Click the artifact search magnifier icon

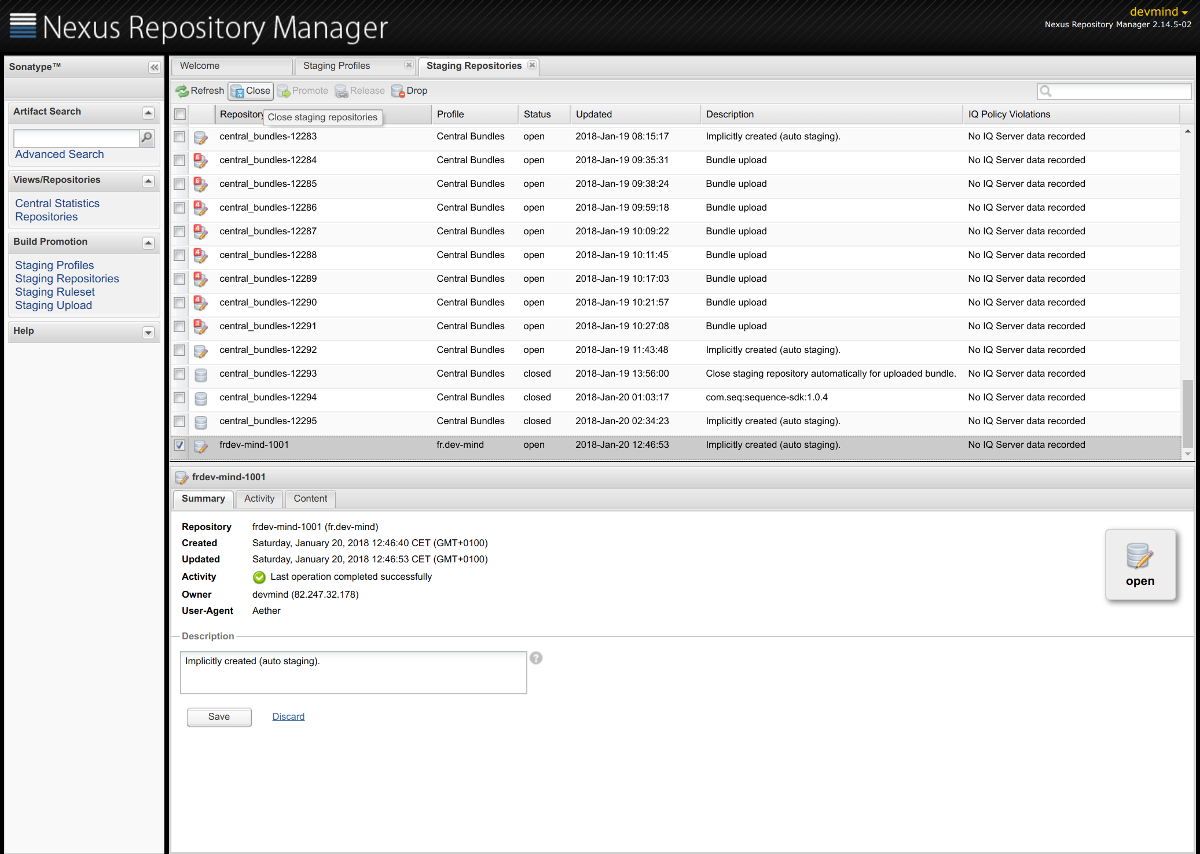point(147,138)
